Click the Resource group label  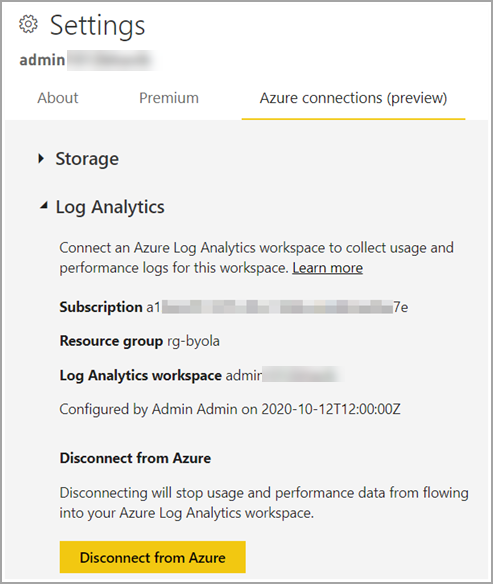click(111, 341)
